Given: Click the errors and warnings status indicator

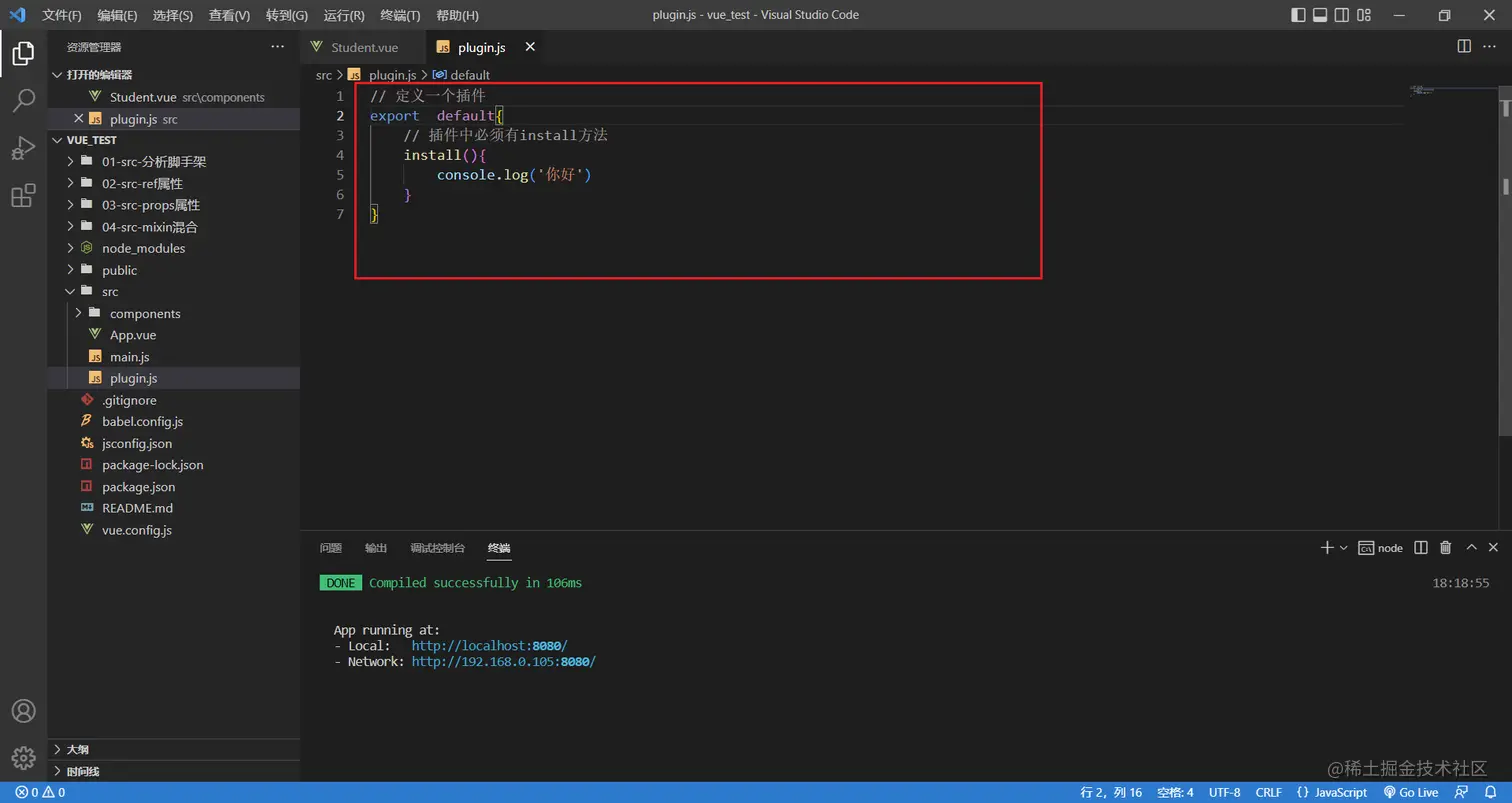Looking at the screenshot, I should 40,792.
